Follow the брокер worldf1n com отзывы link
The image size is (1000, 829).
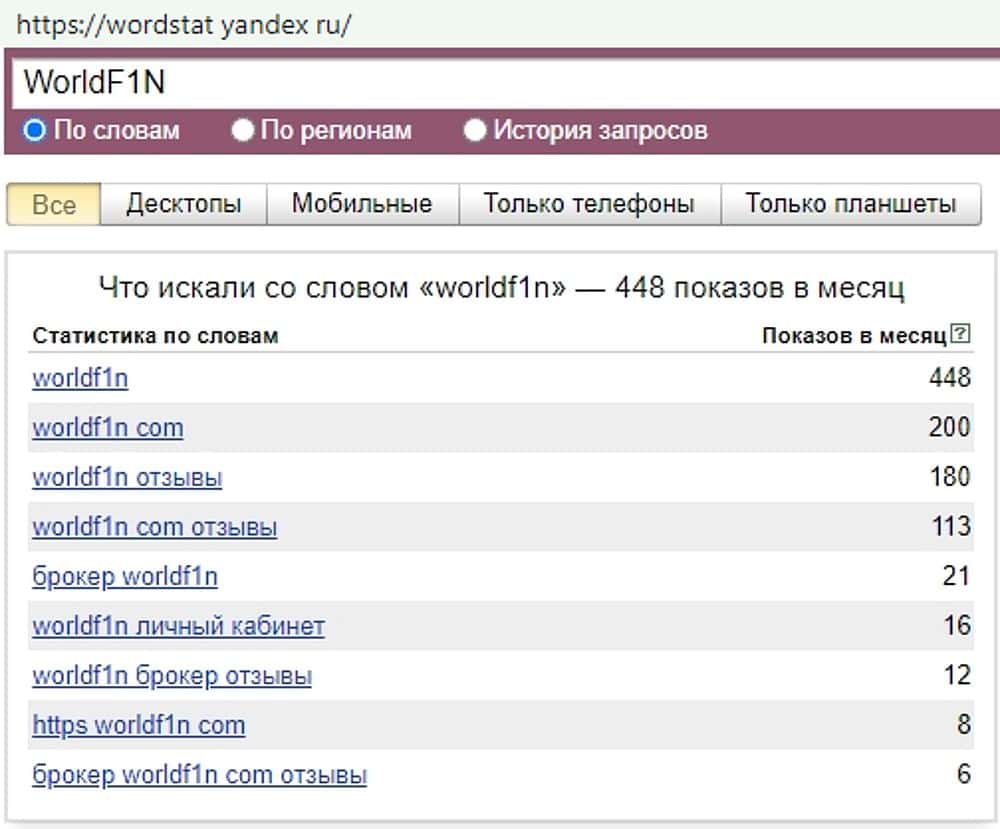[200, 776]
